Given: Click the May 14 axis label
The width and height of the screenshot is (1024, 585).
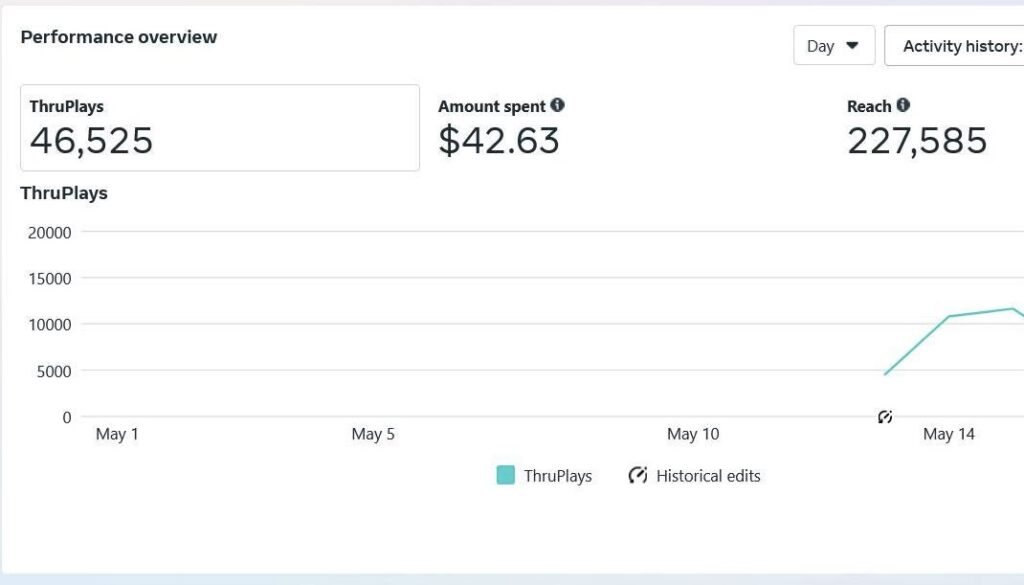Looking at the screenshot, I should pyautogui.click(x=948, y=434).
